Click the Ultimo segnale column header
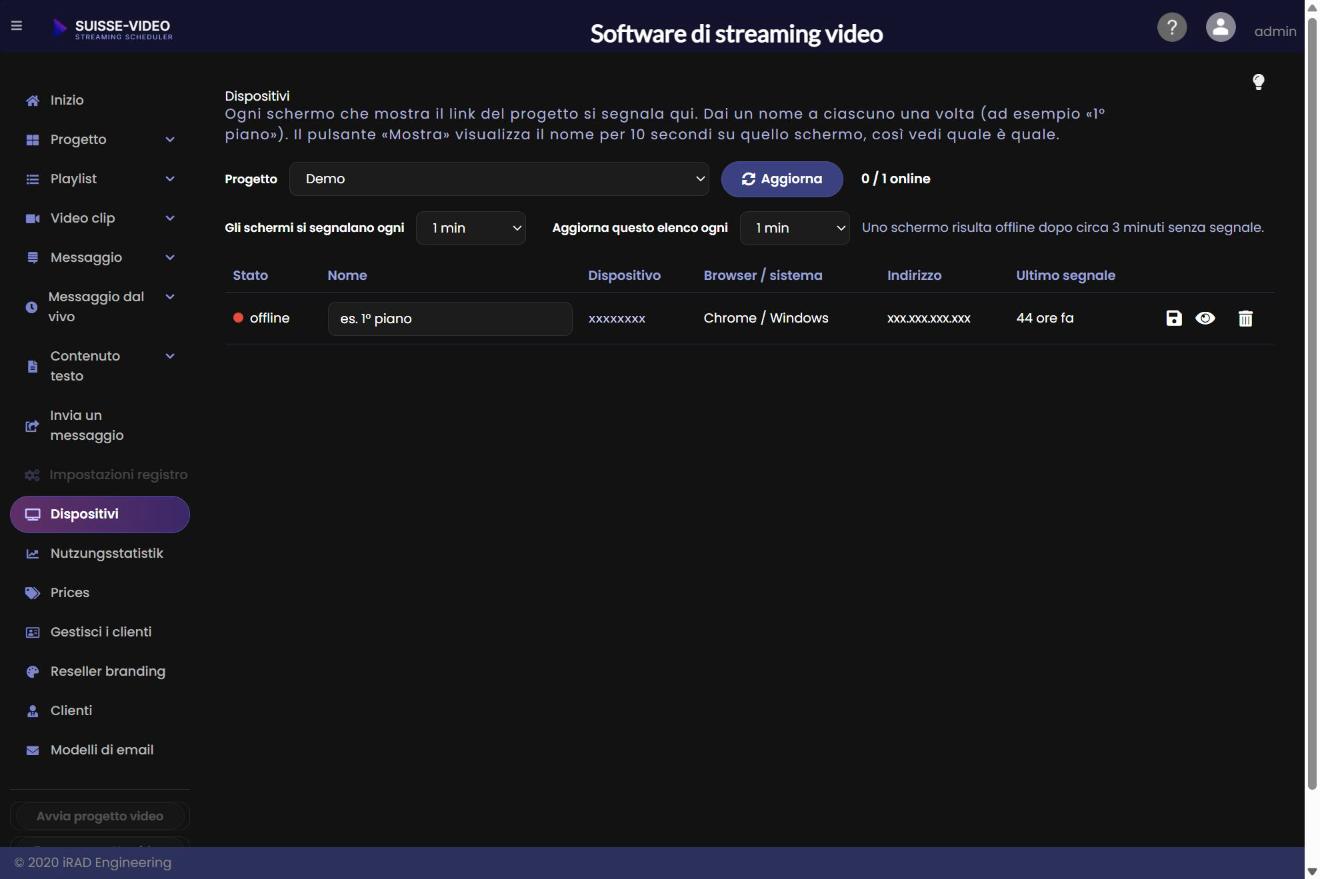This screenshot has width=1320, height=879. 1065,275
